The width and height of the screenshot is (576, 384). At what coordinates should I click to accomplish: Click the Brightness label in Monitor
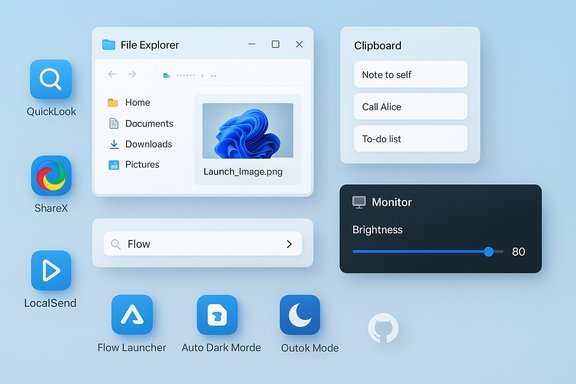pyautogui.click(x=377, y=230)
